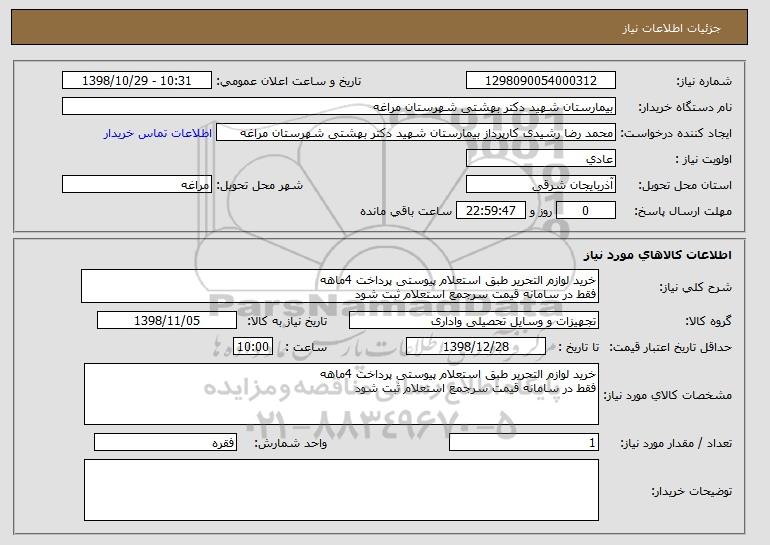
Task: Select the تعداد / مقدار field showing 1
Action: pyautogui.click(x=524, y=442)
